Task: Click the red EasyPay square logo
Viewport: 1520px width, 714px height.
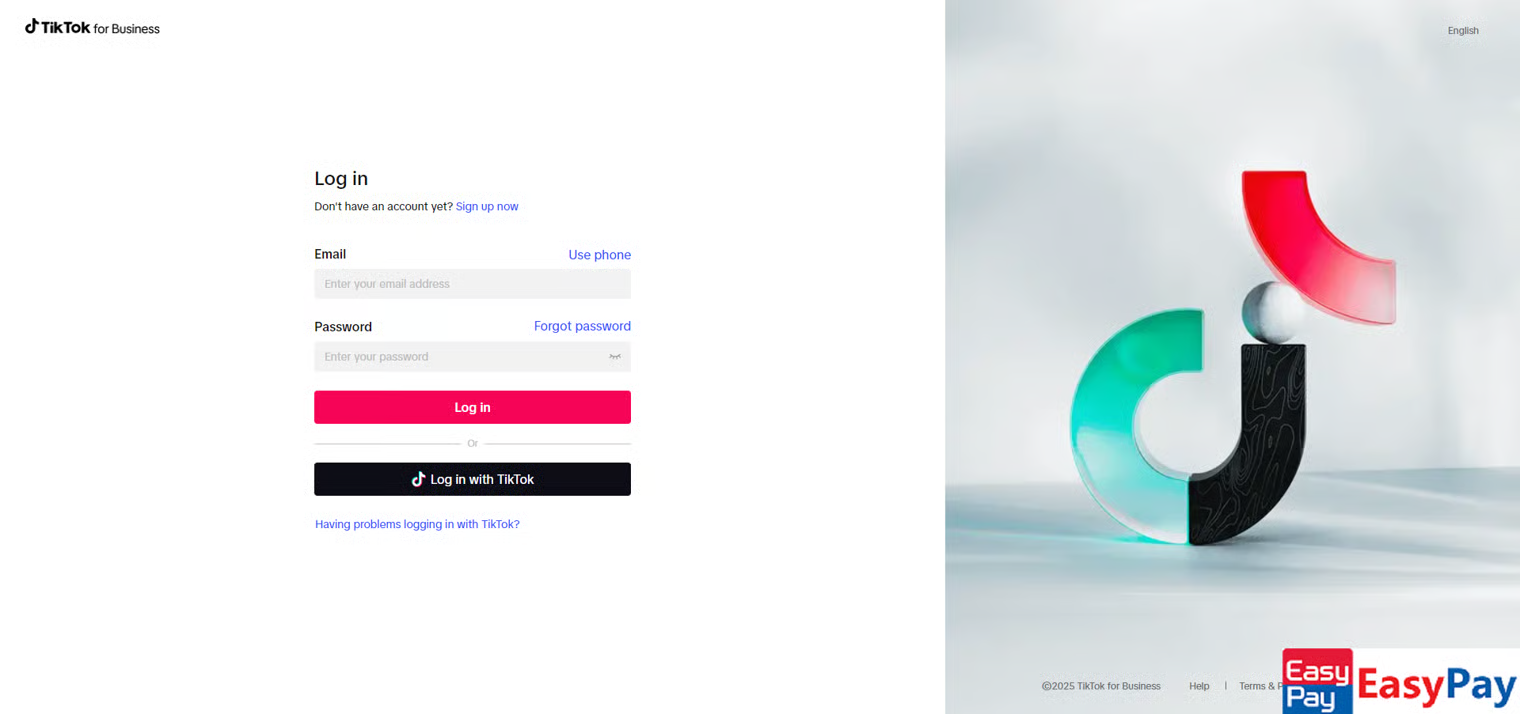Action: 1317,681
